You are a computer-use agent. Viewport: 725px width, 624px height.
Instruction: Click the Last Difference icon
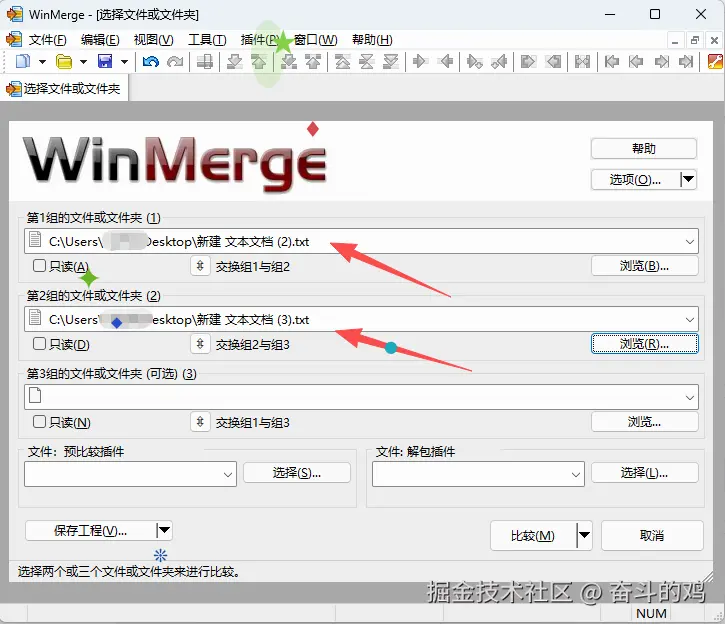pos(391,61)
